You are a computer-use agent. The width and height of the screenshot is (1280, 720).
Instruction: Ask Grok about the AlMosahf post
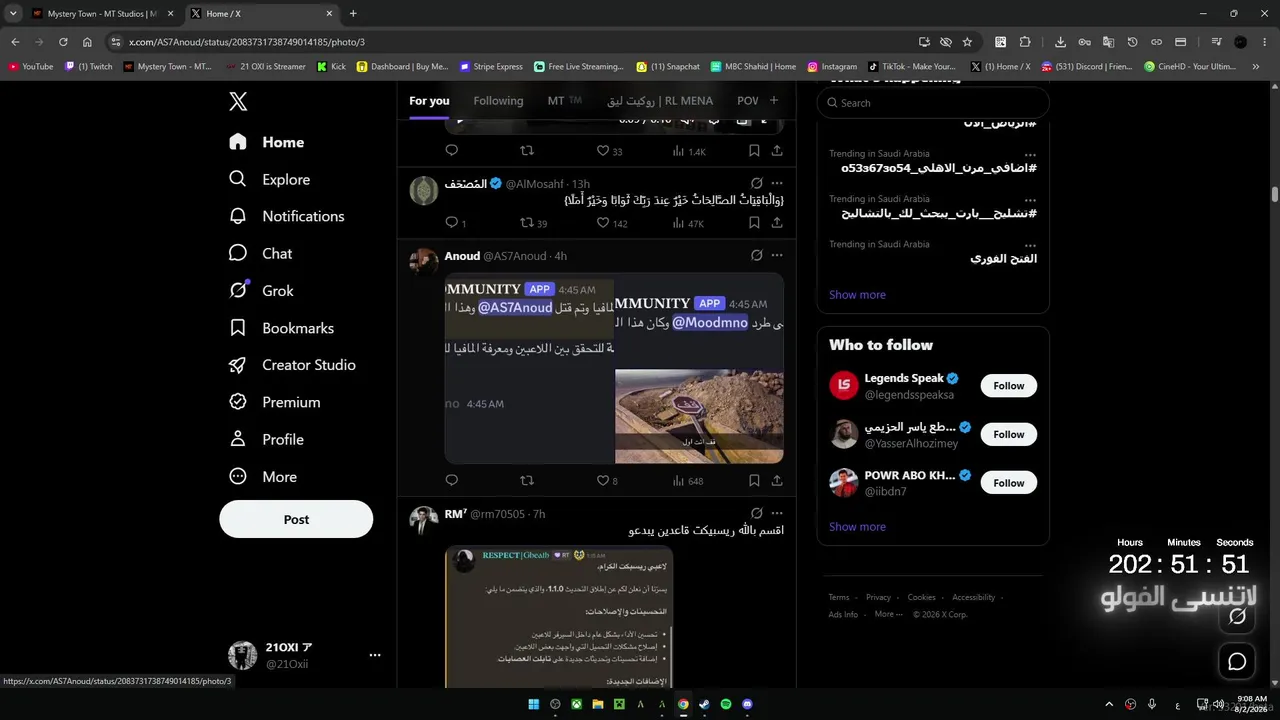(757, 183)
